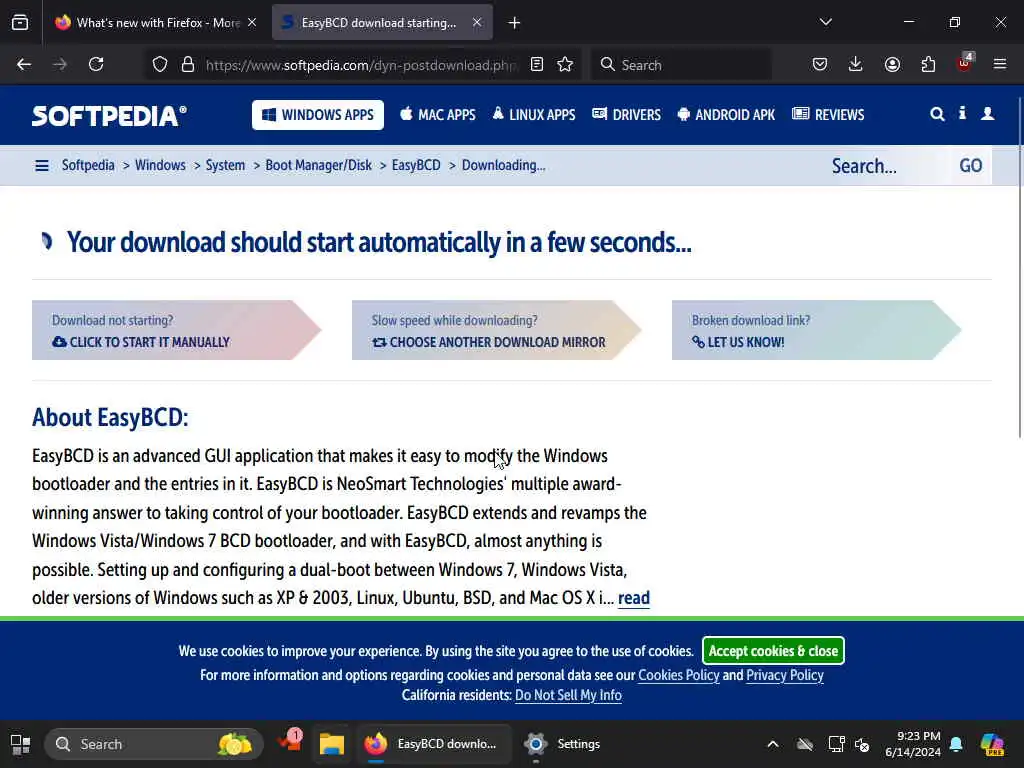The height and width of the screenshot is (768, 1024).
Task: Click the taskbar Search box
Action: coord(154,744)
